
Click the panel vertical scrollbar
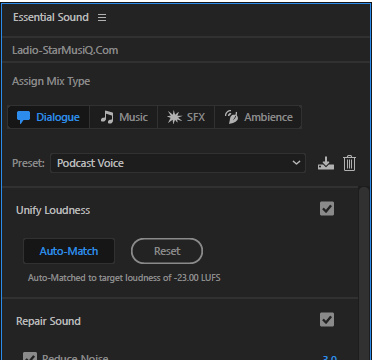click(x=364, y=273)
